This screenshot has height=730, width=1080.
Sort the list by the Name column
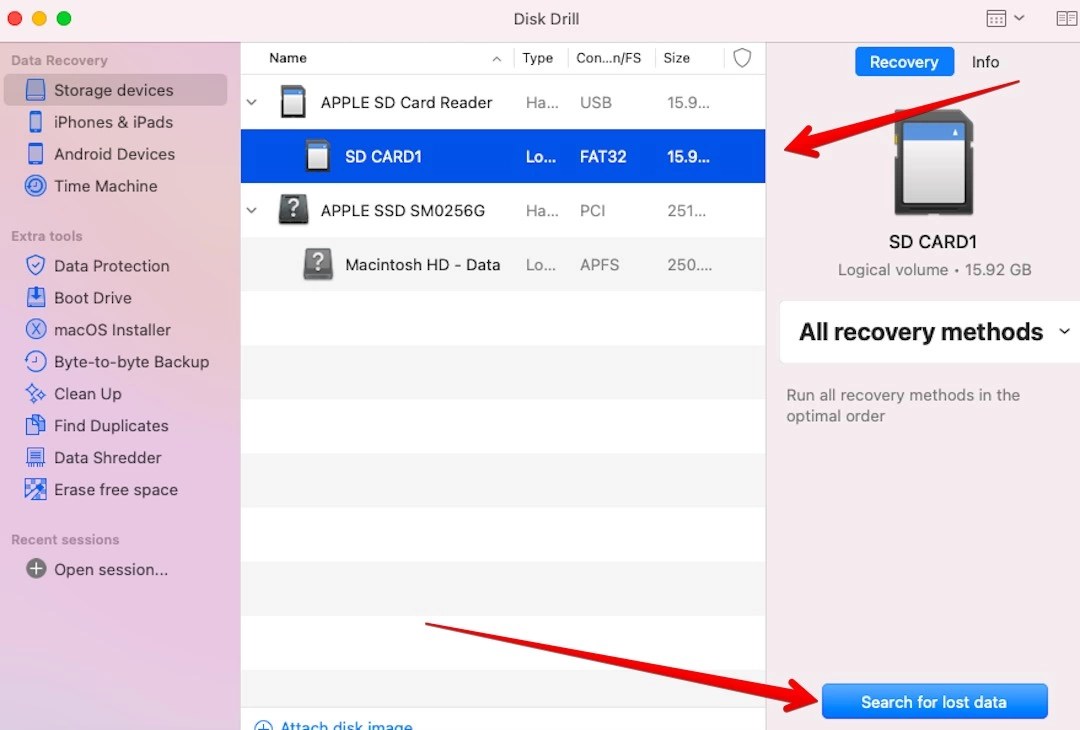click(x=288, y=58)
